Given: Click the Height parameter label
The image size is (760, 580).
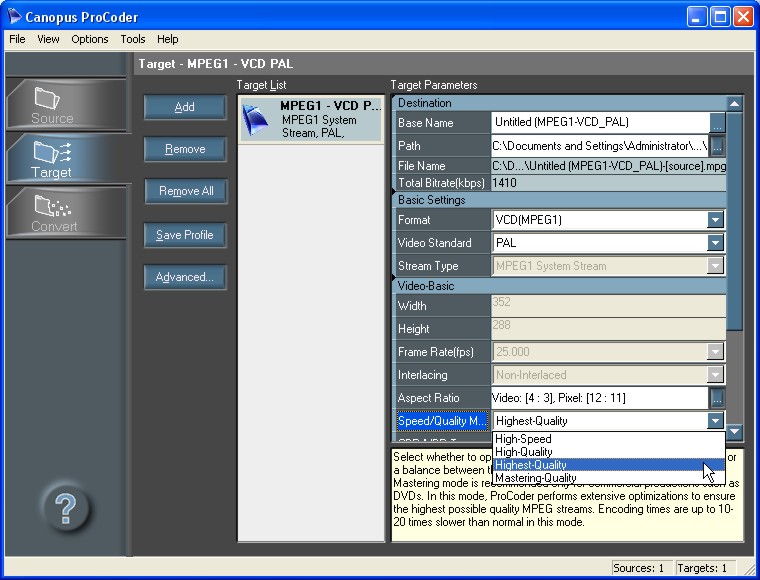Looking at the screenshot, I should click(413, 329).
